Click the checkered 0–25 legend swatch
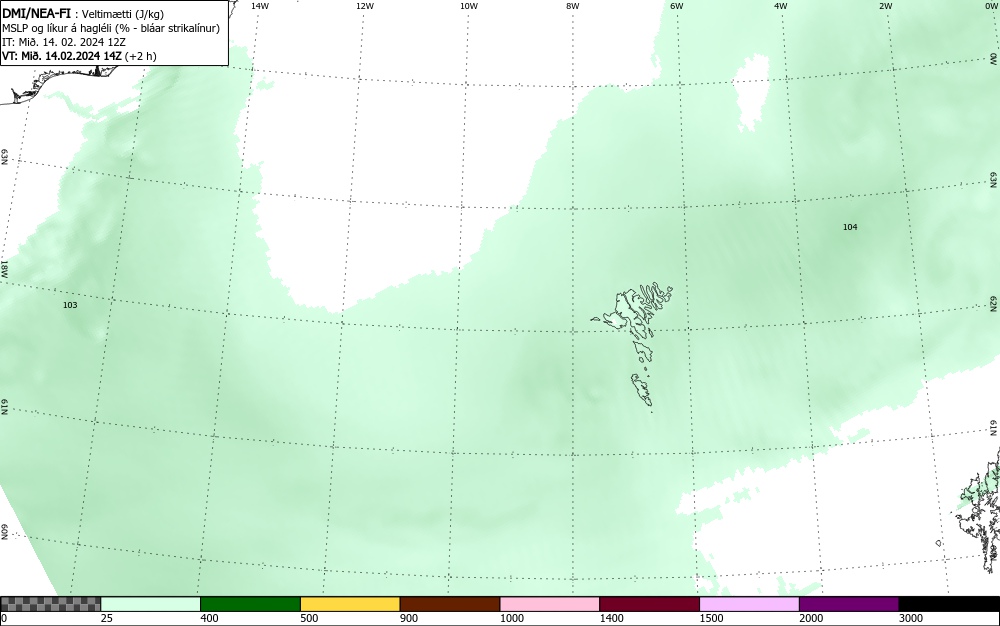The width and height of the screenshot is (1000, 626). (x=50, y=604)
